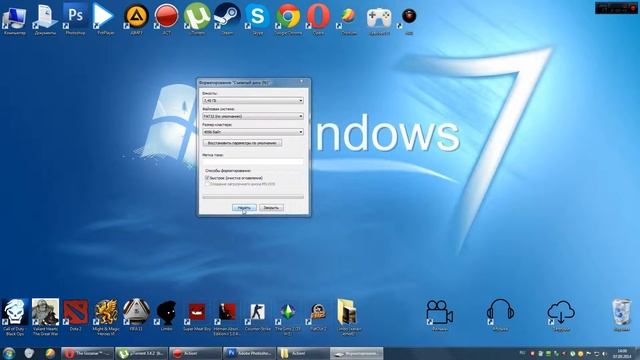This screenshot has width=640, height=360.
Task: Open the cloud download folder icon
Action: [561, 315]
